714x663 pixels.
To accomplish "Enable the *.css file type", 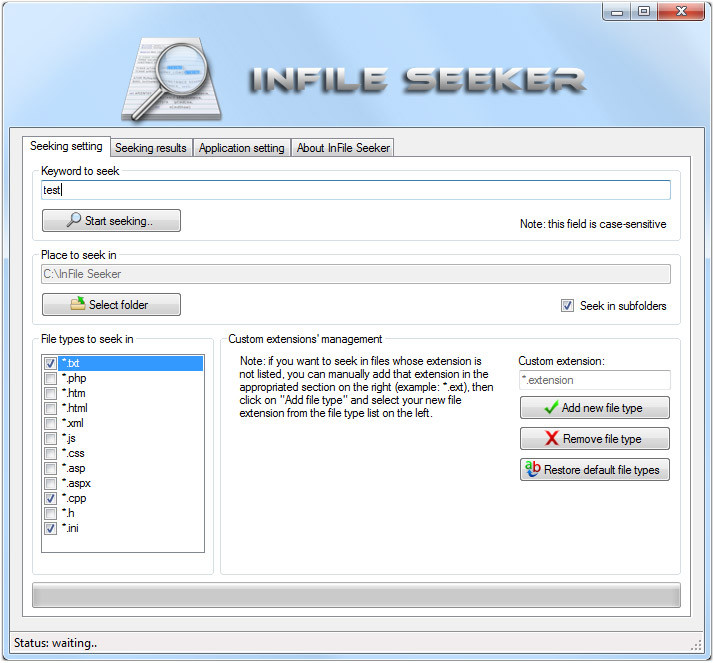I will [x=50, y=454].
